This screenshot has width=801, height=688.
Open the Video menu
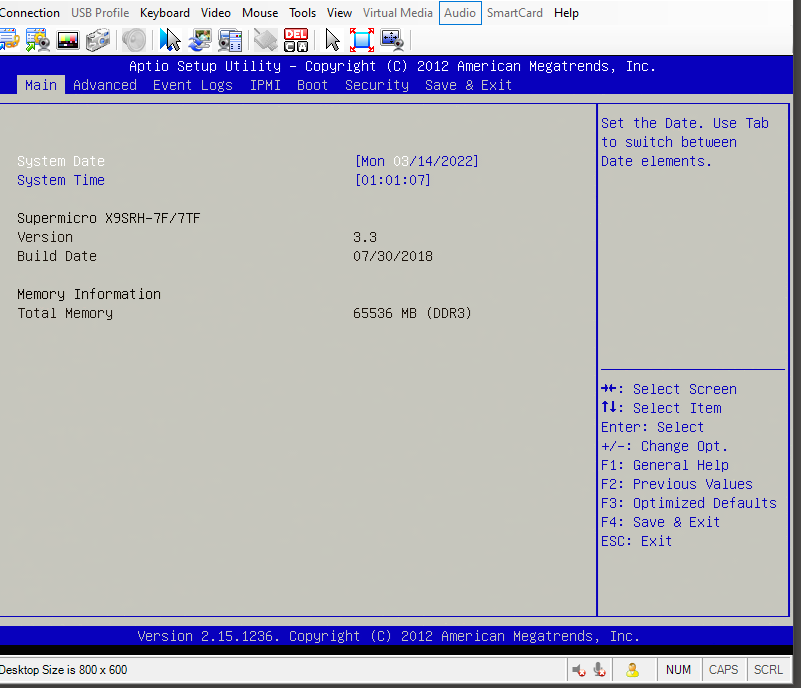pyautogui.click(x=216, y=13)
